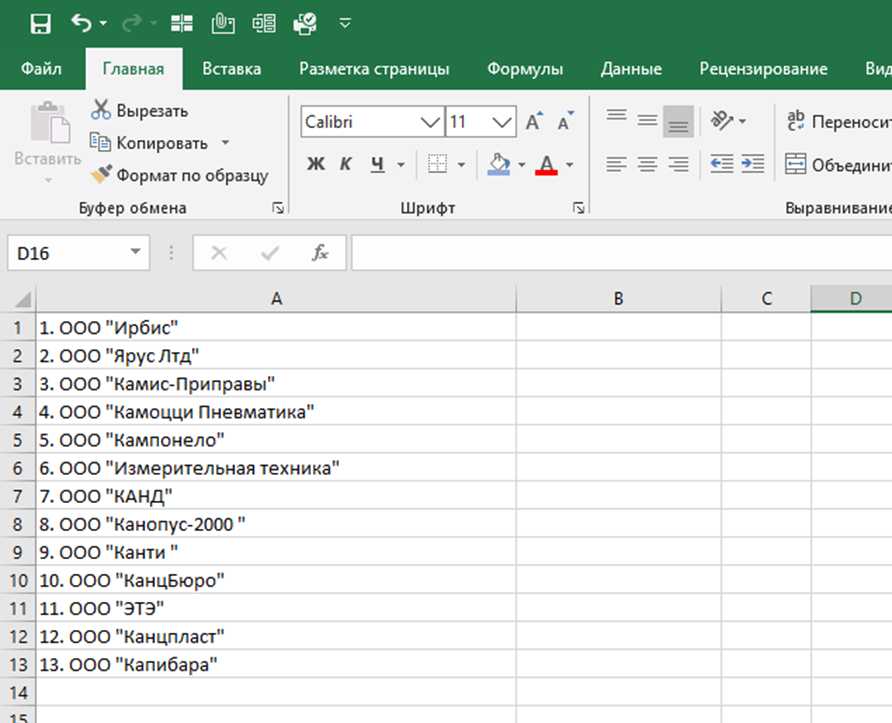Open the Данные tab
This screenshot has width=892, height=723.
tap(631, 69)
